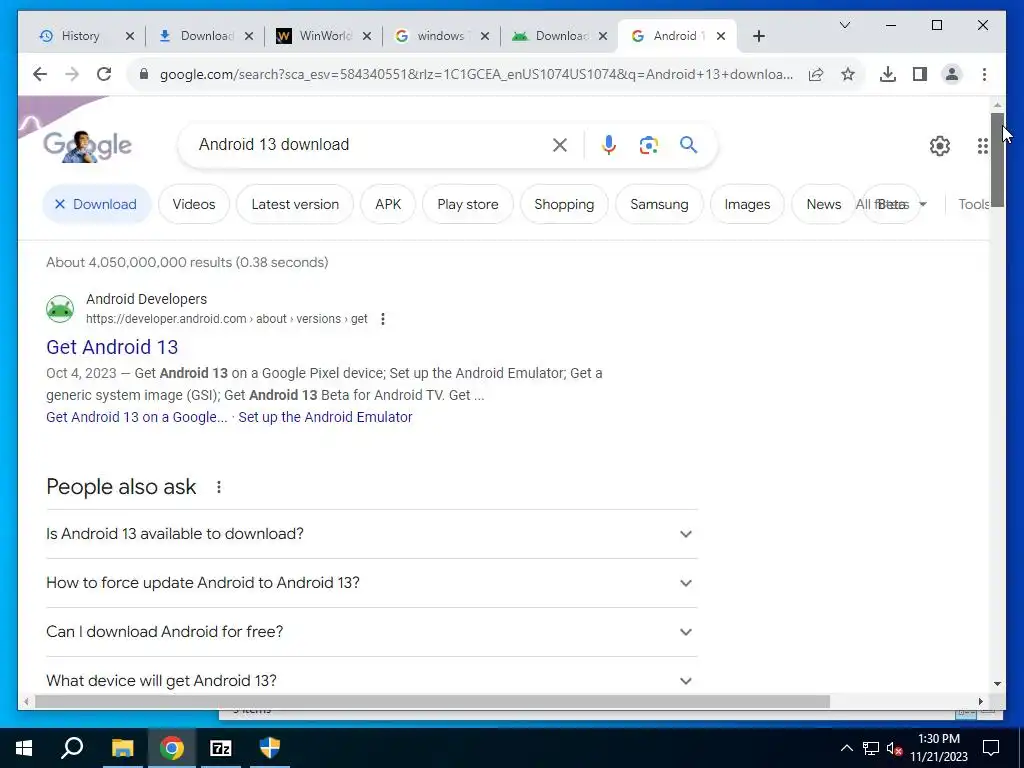Submit search with magnifier icon

click(688, 145)
